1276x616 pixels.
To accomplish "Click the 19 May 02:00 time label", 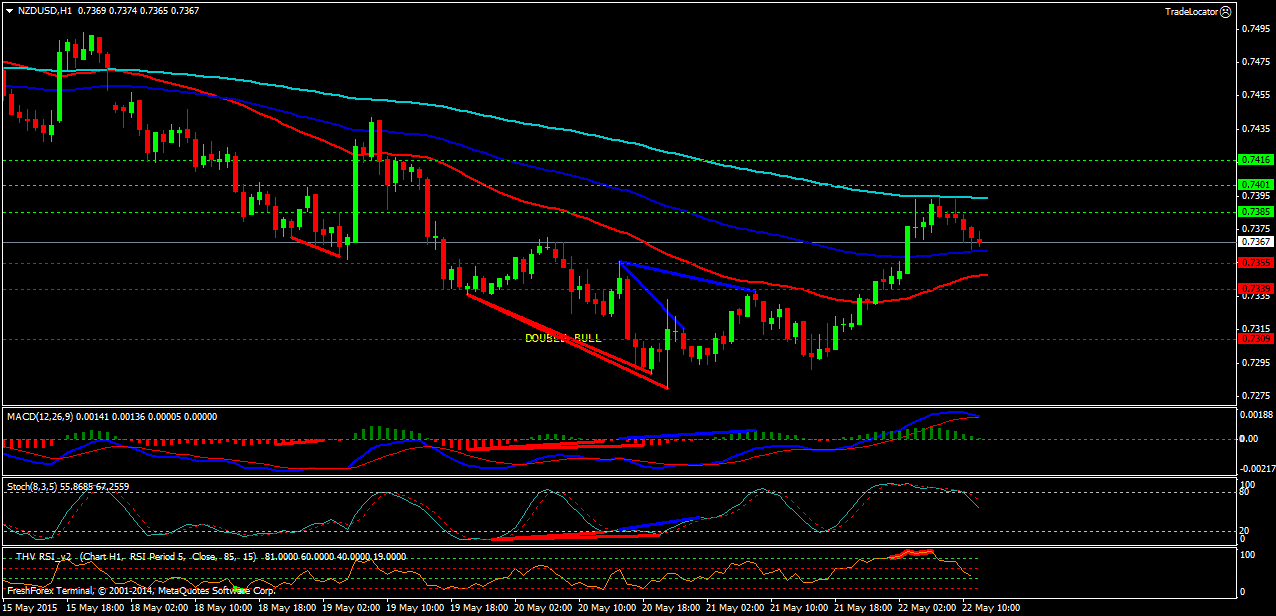I will (350, 608).
